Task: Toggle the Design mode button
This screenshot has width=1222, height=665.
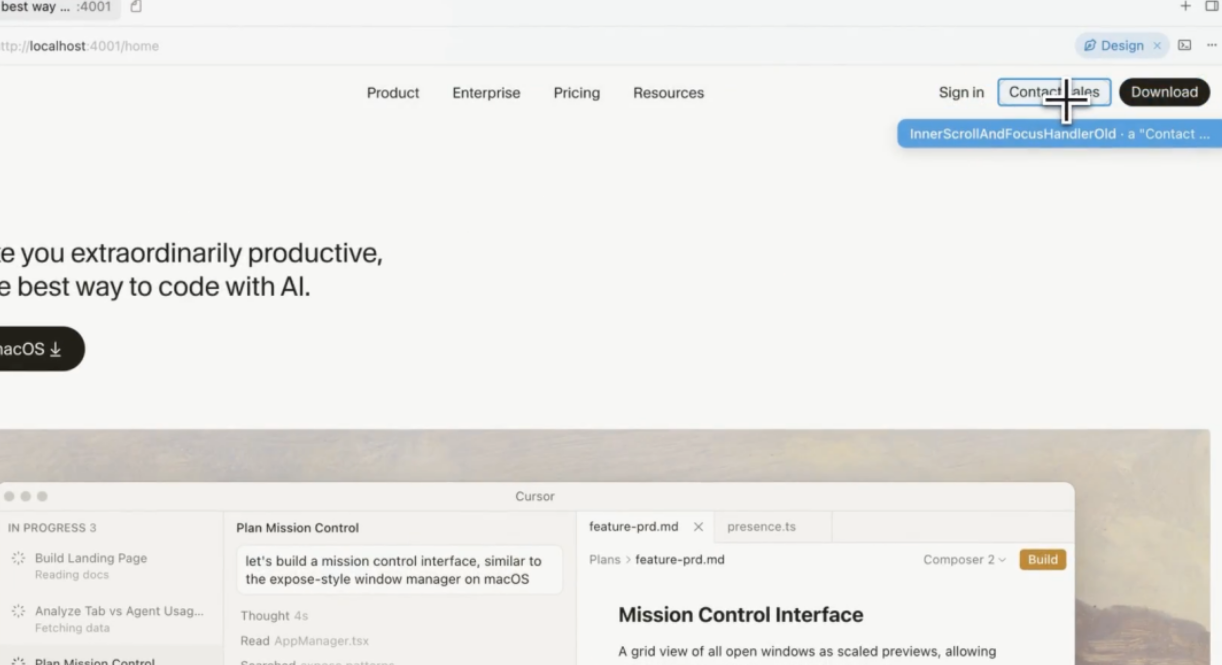Action: tap(1113, 46)
